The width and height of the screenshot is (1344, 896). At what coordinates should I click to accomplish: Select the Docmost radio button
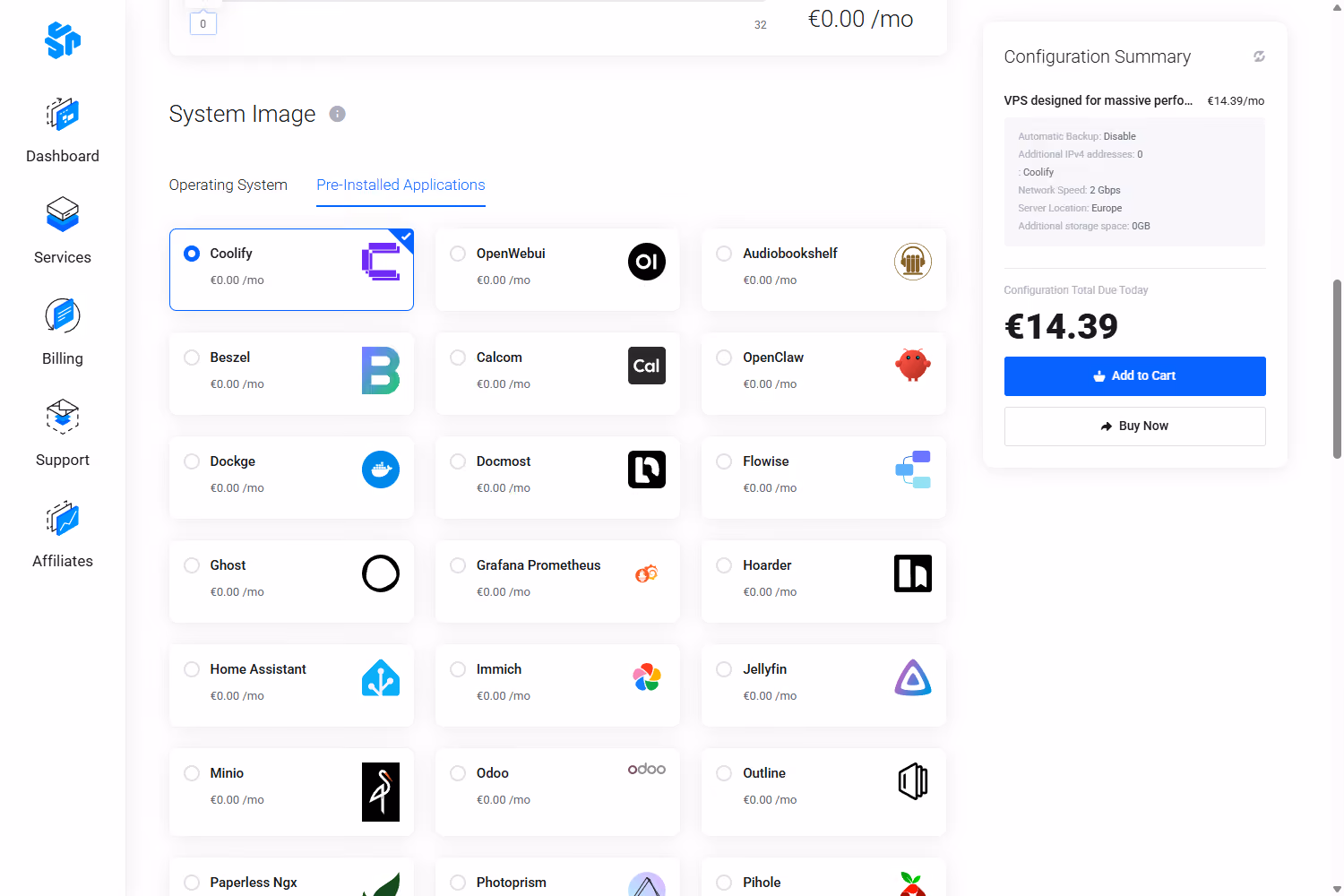pyautogui.click(x=458, y=461)
